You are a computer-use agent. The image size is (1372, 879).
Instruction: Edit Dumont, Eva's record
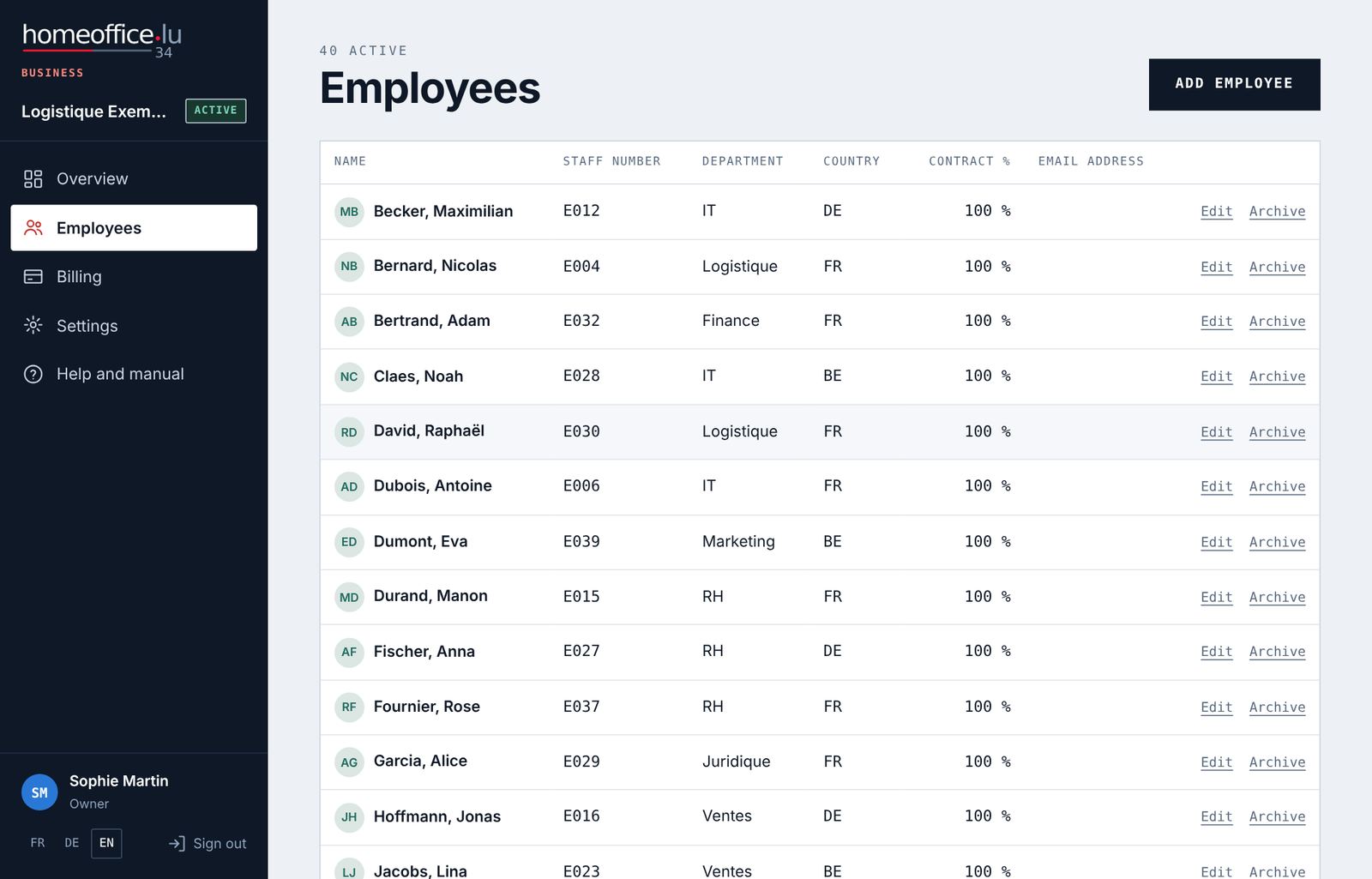pos(1216,542)
